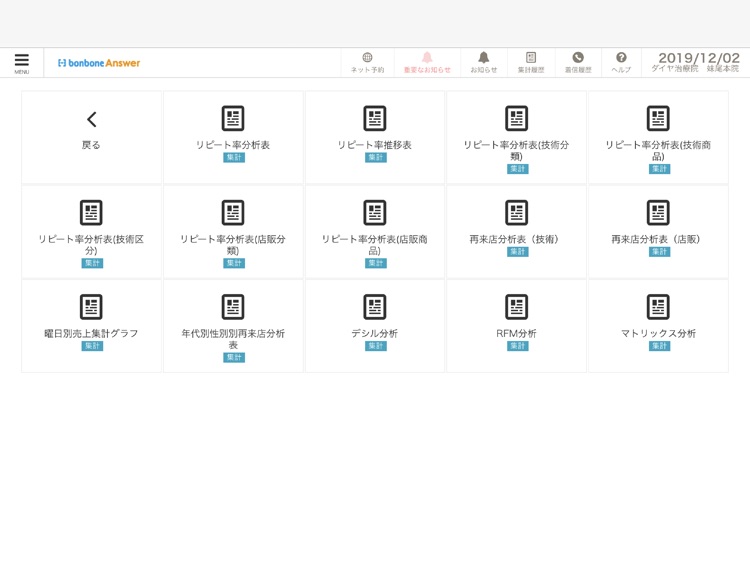Open リピート率分析表(技術区分) report icon
The height and width of the screenshot is (562, 750).
click(91, 212)
